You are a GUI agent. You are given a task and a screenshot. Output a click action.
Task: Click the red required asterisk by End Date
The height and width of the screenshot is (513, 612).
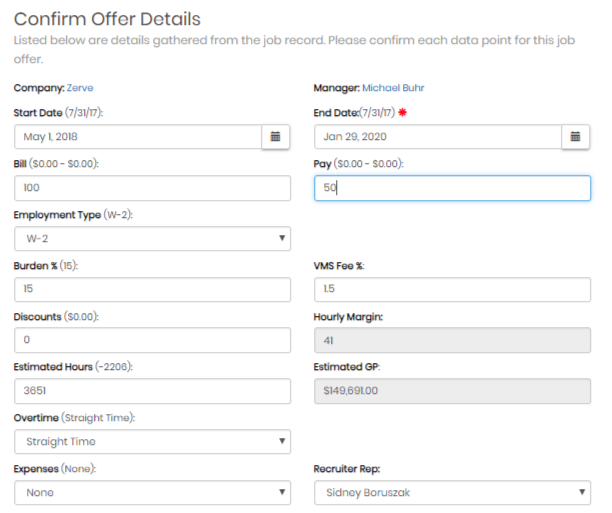pyautogui.click(x=402, y=113)
